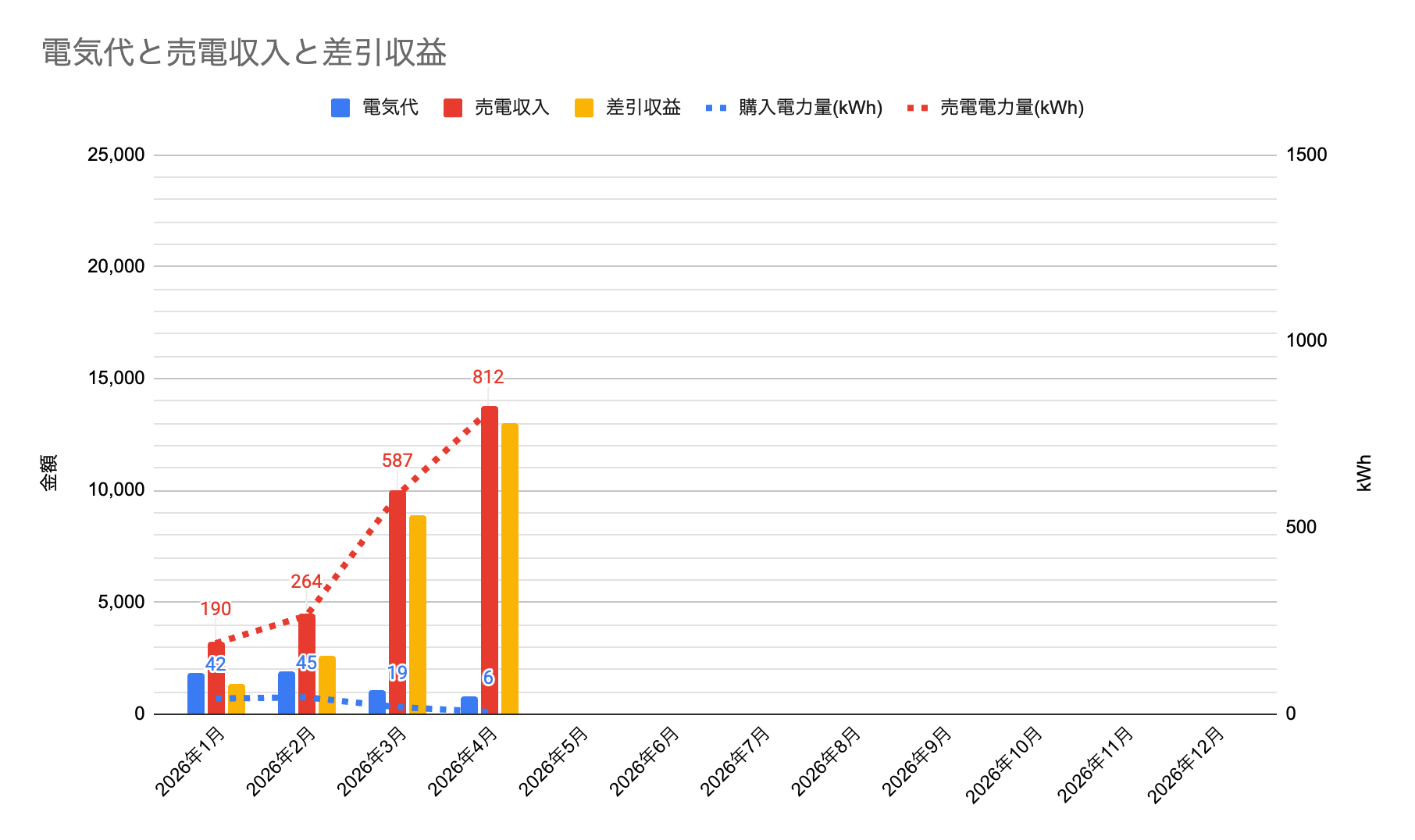1415x840 pixels.
Task: Click the 10,000 left axis value
Action: (116, 489)
